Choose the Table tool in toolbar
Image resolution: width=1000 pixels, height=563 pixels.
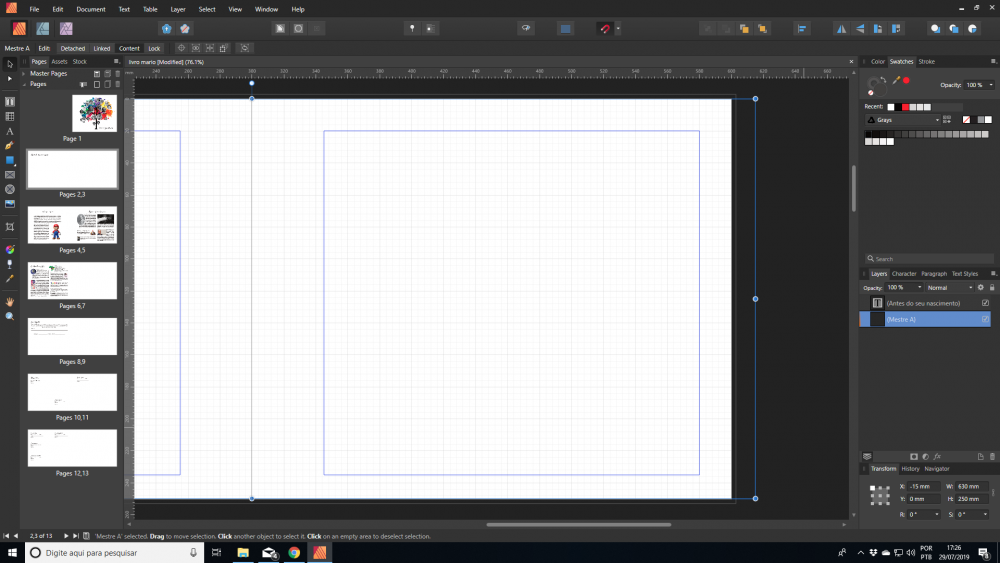[10, 117]
